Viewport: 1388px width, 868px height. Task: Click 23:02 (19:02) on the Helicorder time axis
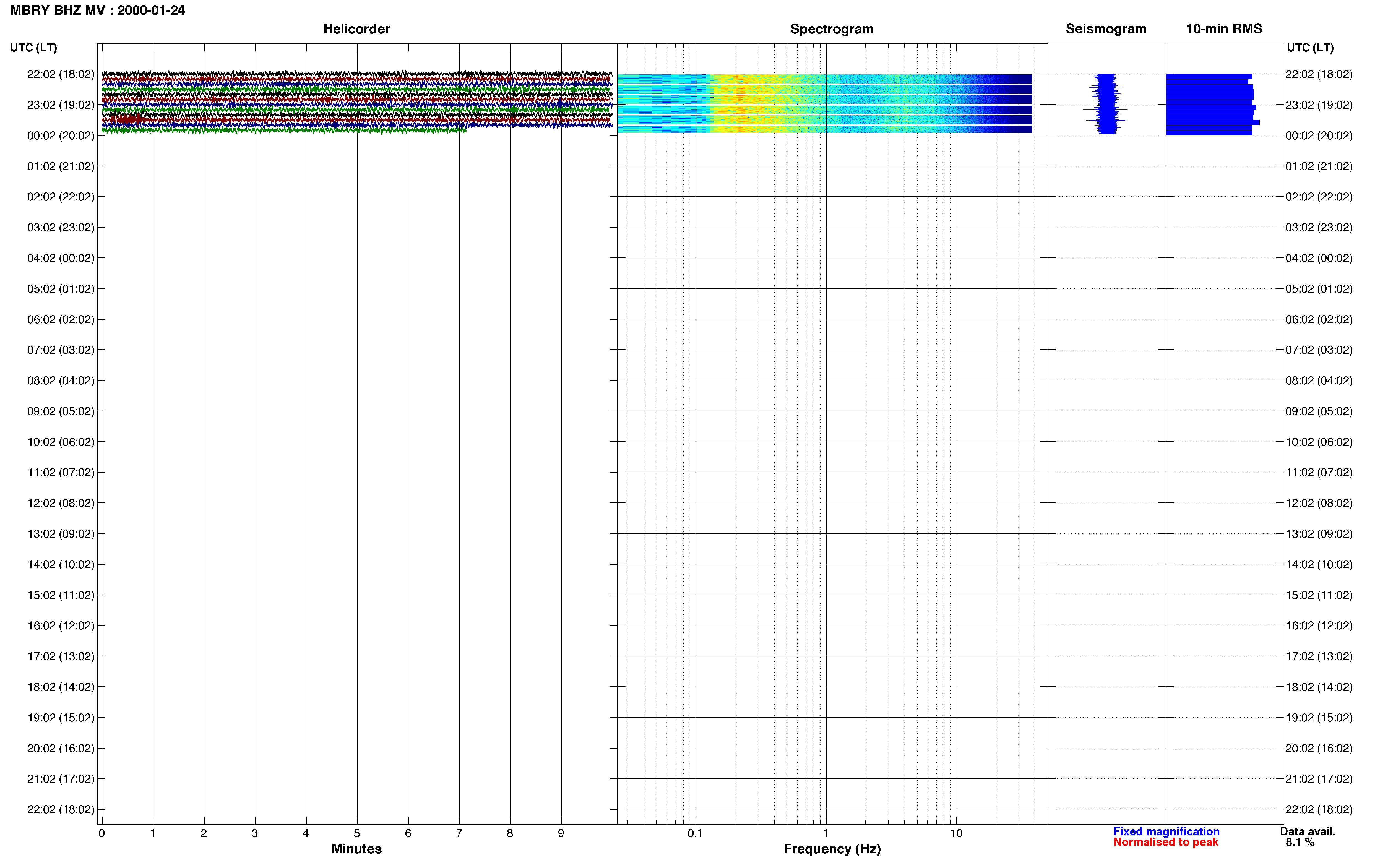60,105
